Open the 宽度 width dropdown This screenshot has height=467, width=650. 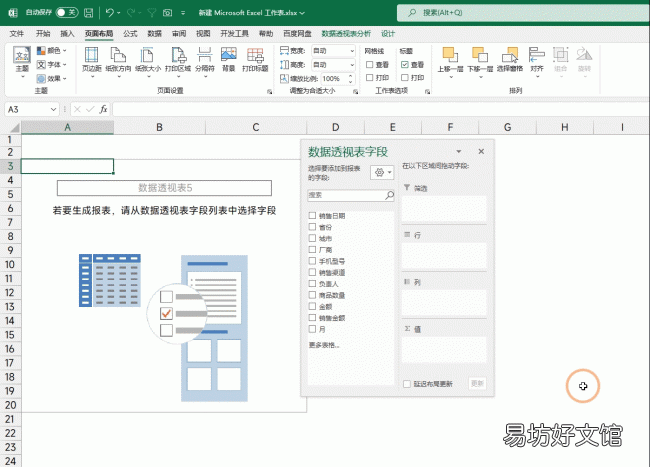(352, 51)
